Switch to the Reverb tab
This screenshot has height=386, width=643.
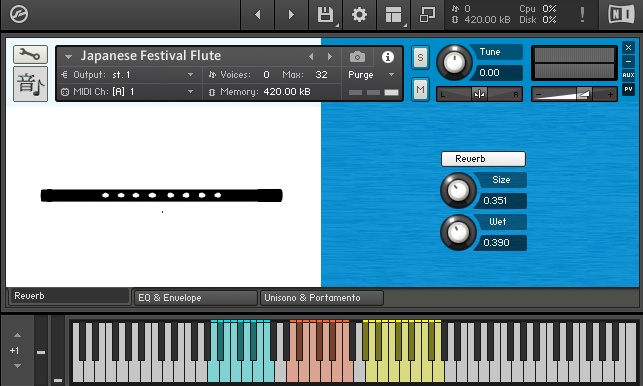coord(69,296)
